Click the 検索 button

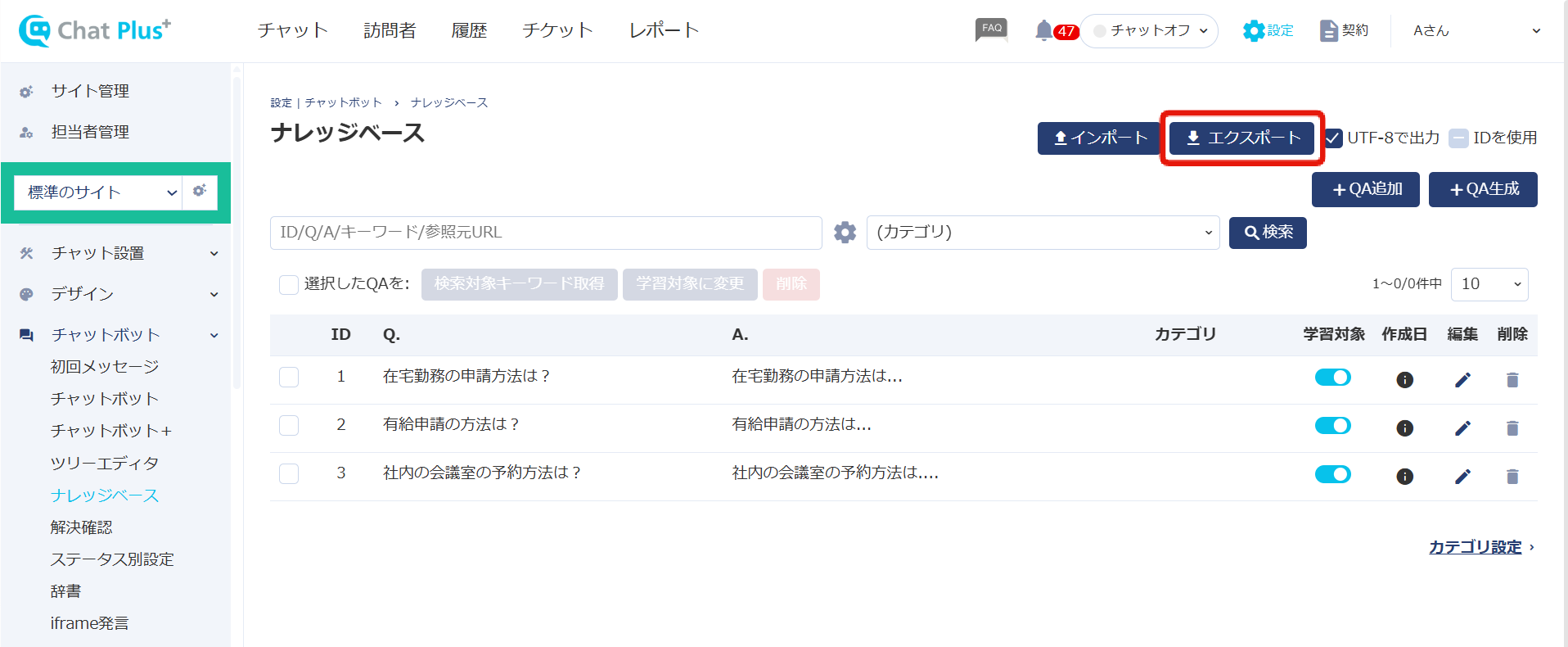pos(1268,233)
